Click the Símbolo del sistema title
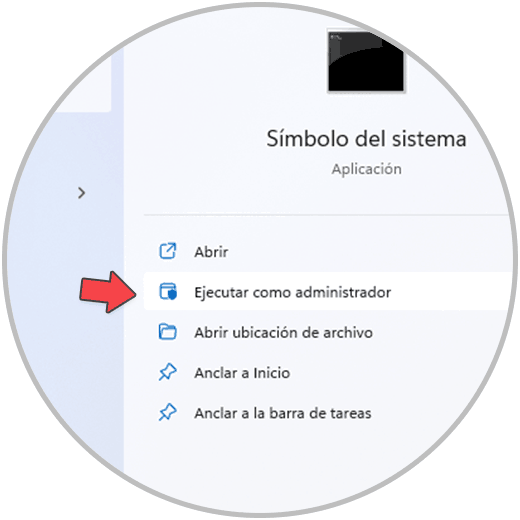Viewport: 520px width, 520px height. pyautogui.click(x=366, y=138)
